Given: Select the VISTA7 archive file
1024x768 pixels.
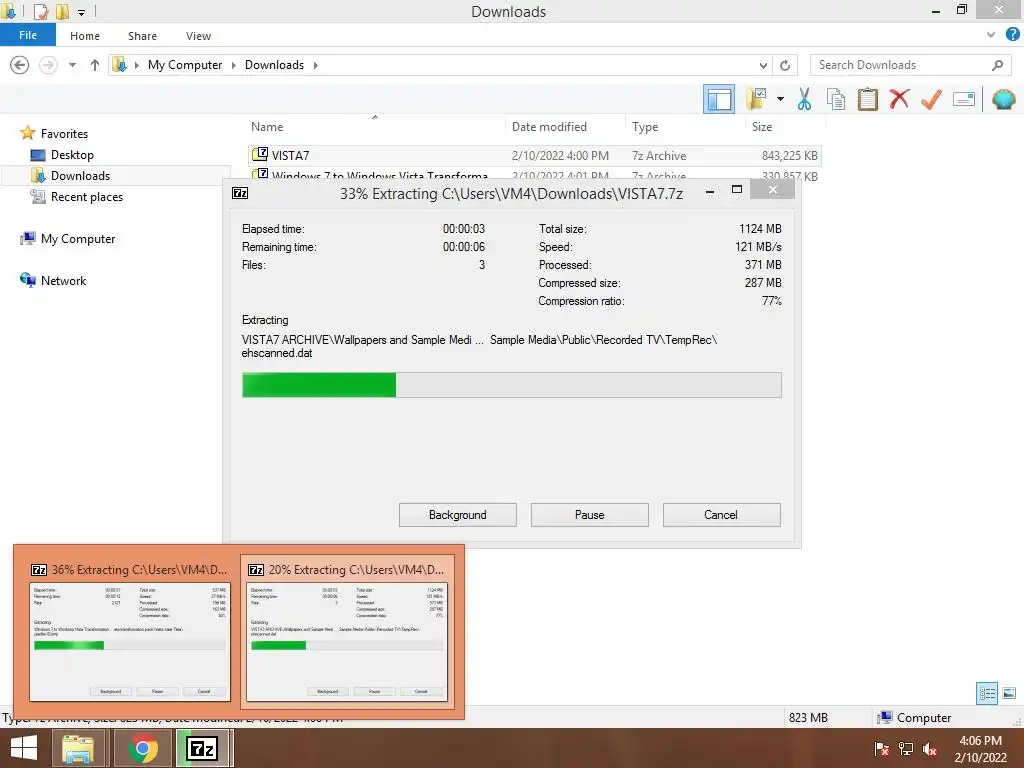Looking at the screenshot, I should [534, 155].
